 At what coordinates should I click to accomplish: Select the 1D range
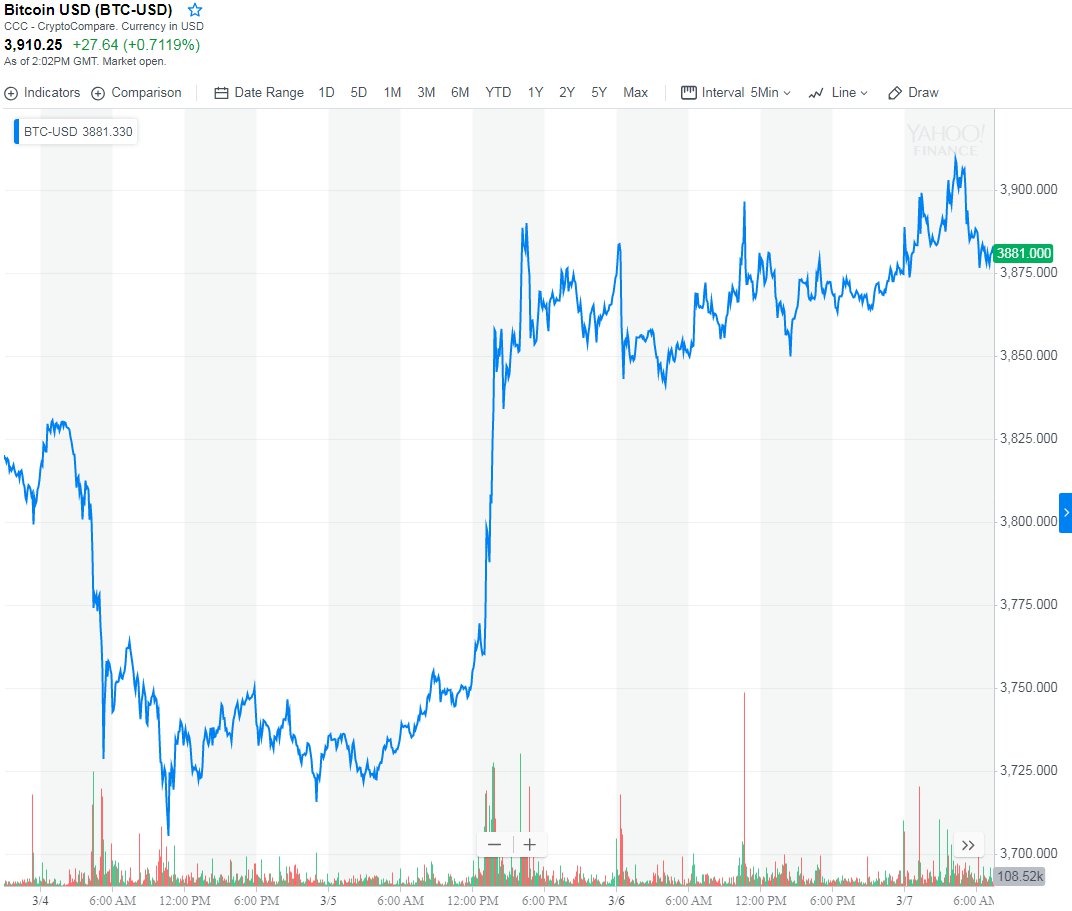point(326,93)
